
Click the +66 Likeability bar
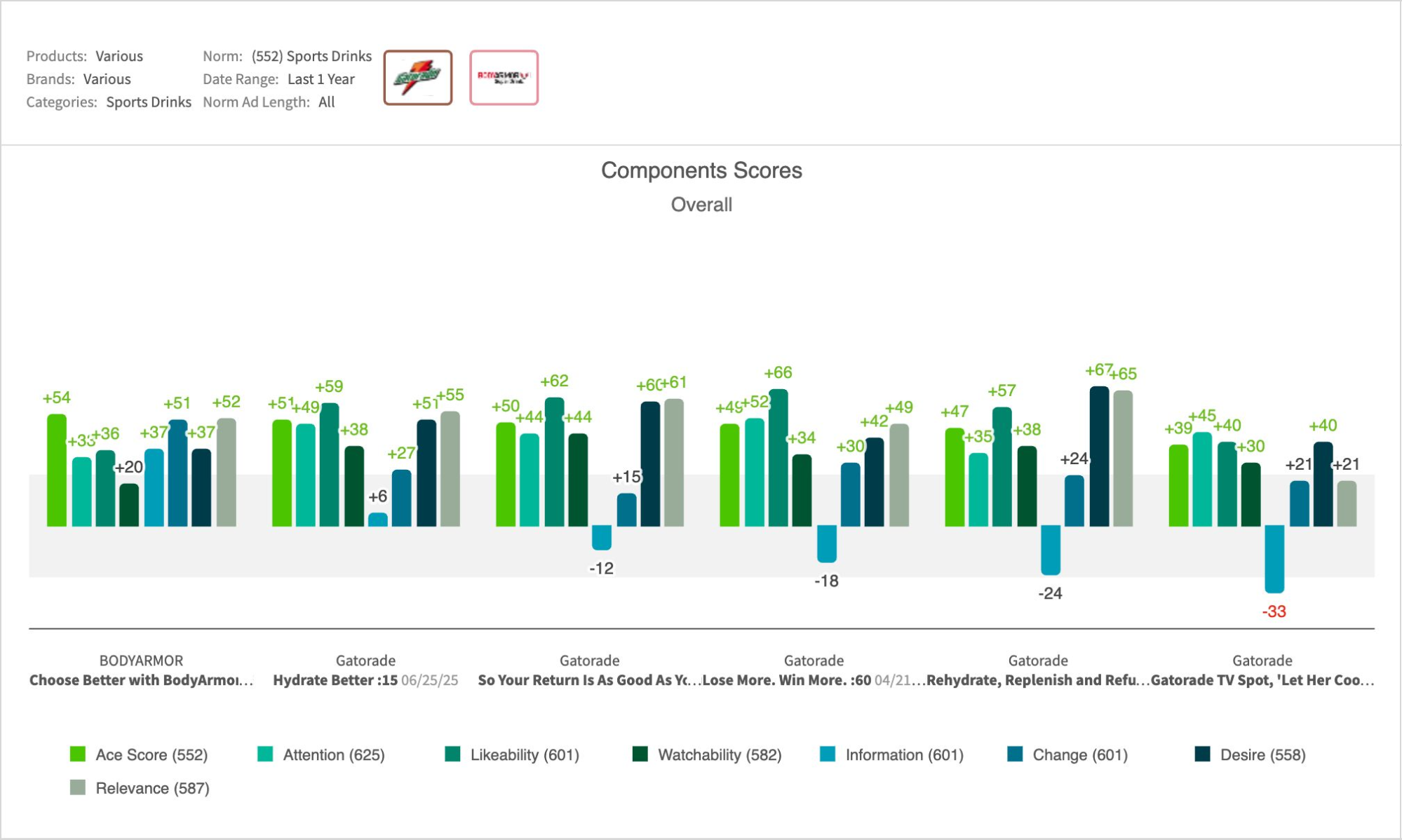tap(778, 457)
